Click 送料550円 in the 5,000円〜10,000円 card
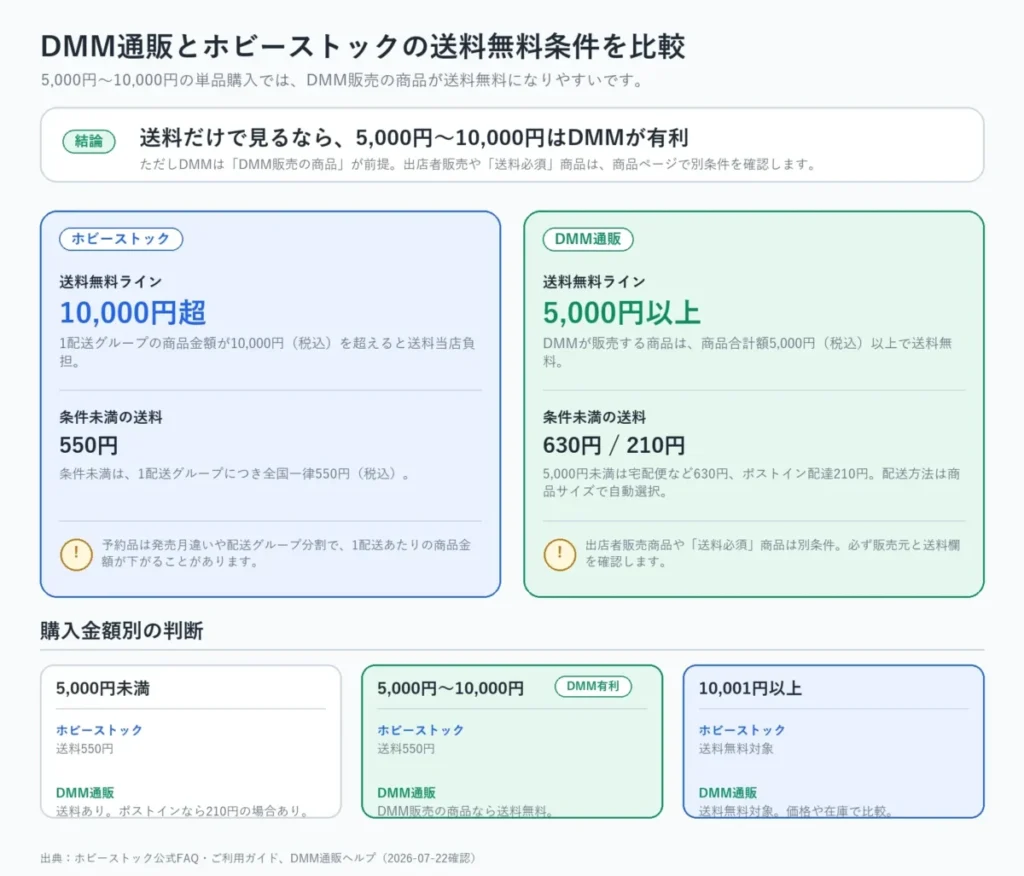 406,749
